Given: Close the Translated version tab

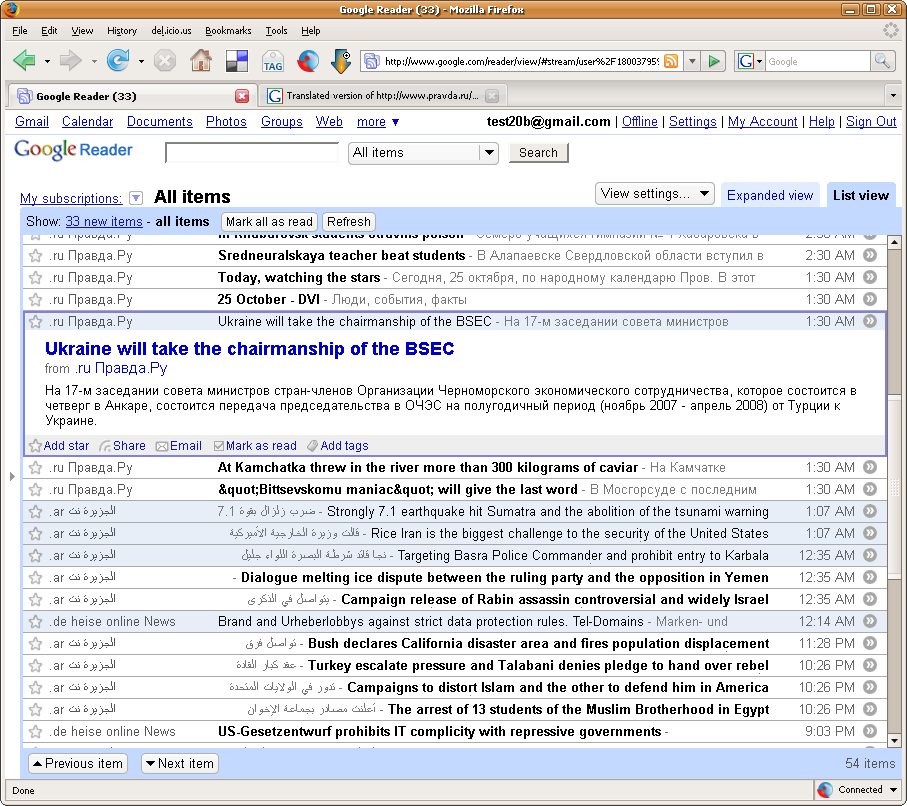Looking at the screenshot, I should (x=492, y=96).
